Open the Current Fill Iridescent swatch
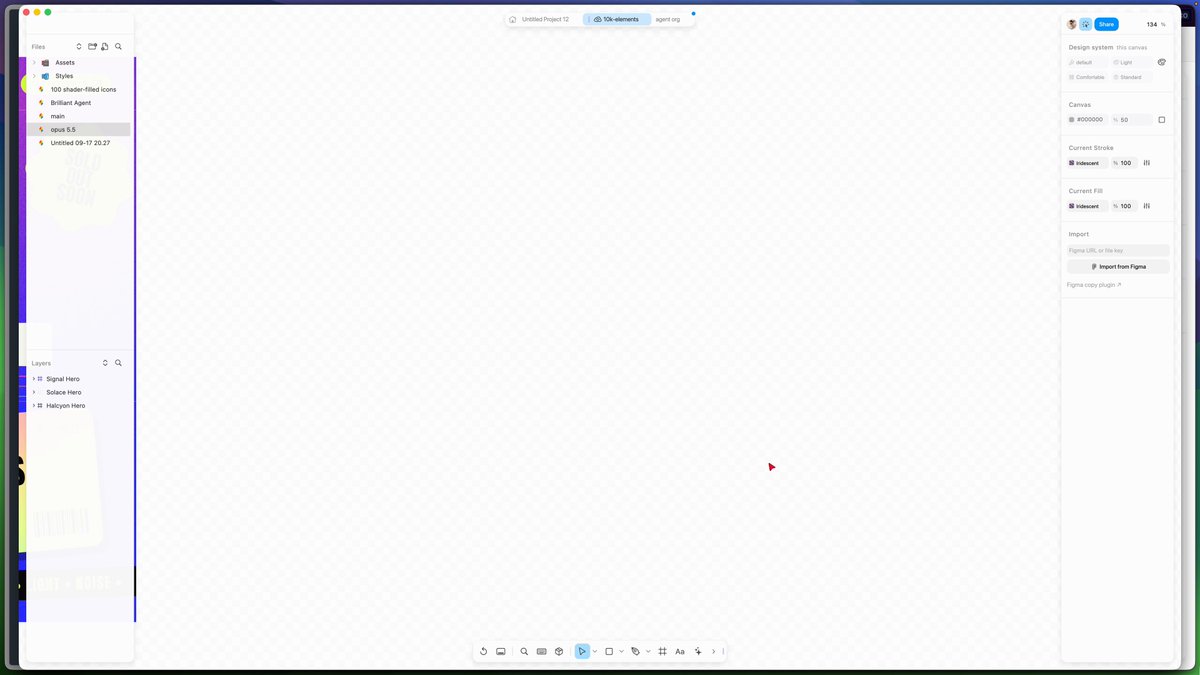Screen dimensions: 1200x675 pos(1088,206)
